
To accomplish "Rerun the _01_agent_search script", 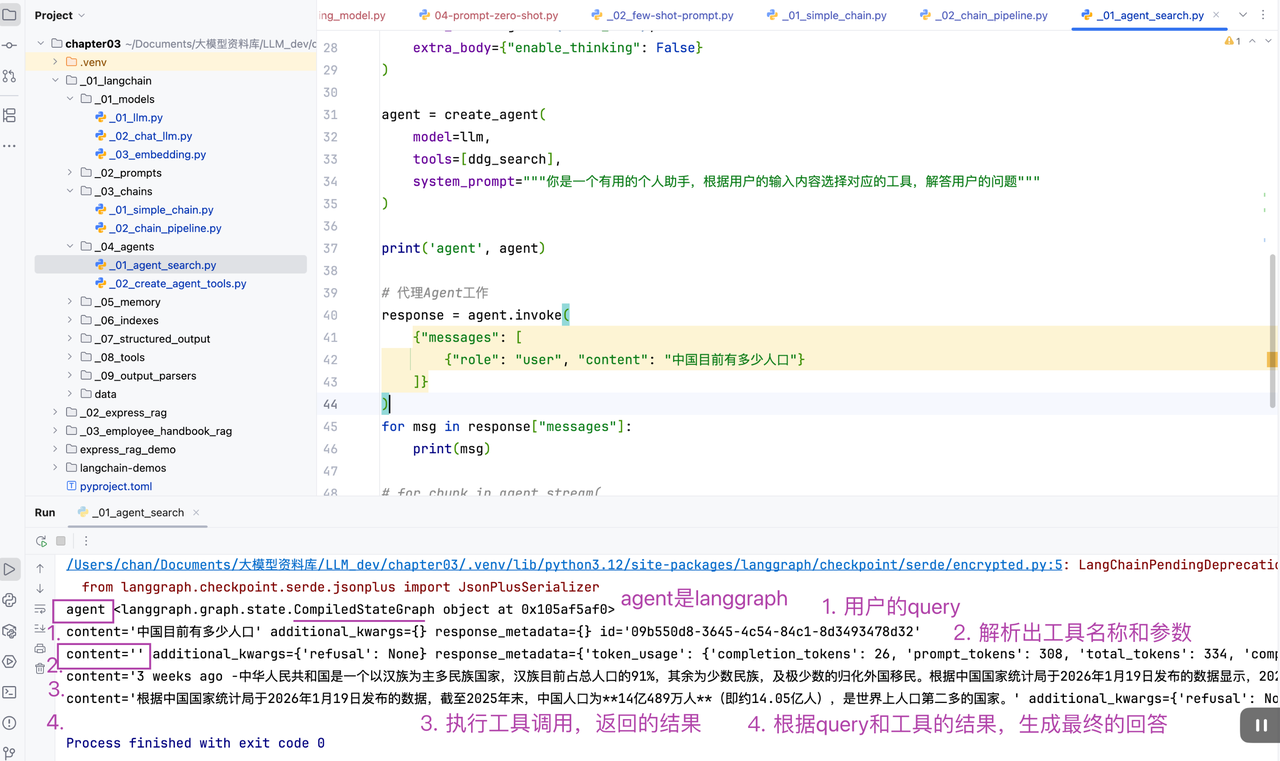I will coord(41,541).
